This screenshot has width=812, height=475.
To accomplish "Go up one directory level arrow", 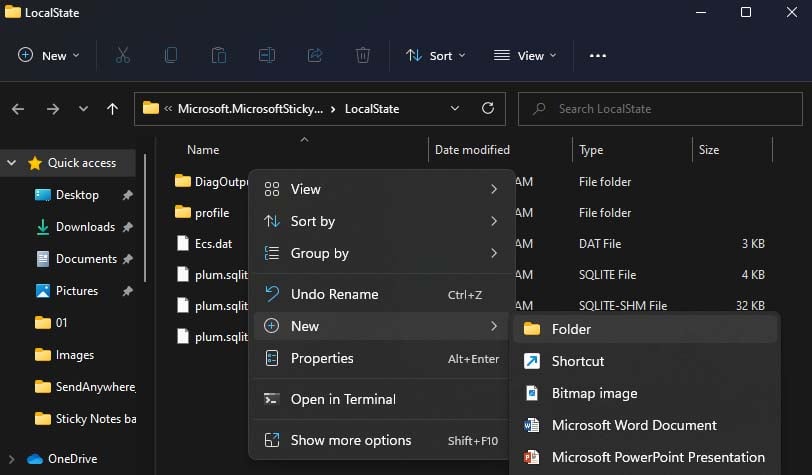I will tap(113, 108).
